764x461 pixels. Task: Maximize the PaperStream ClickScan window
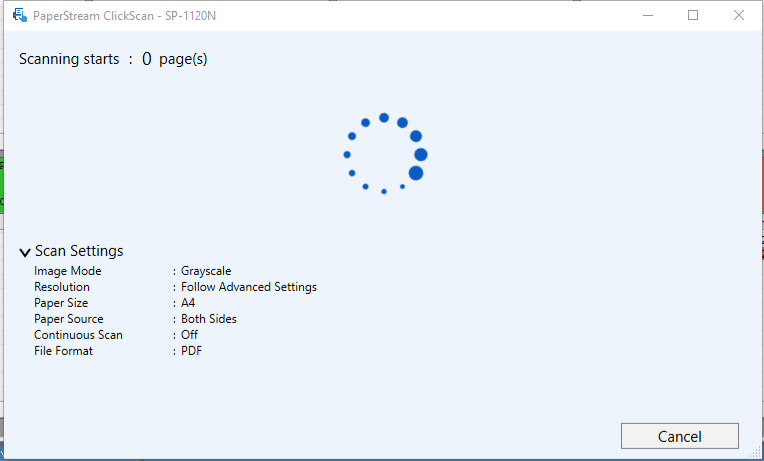coord(693,15)
